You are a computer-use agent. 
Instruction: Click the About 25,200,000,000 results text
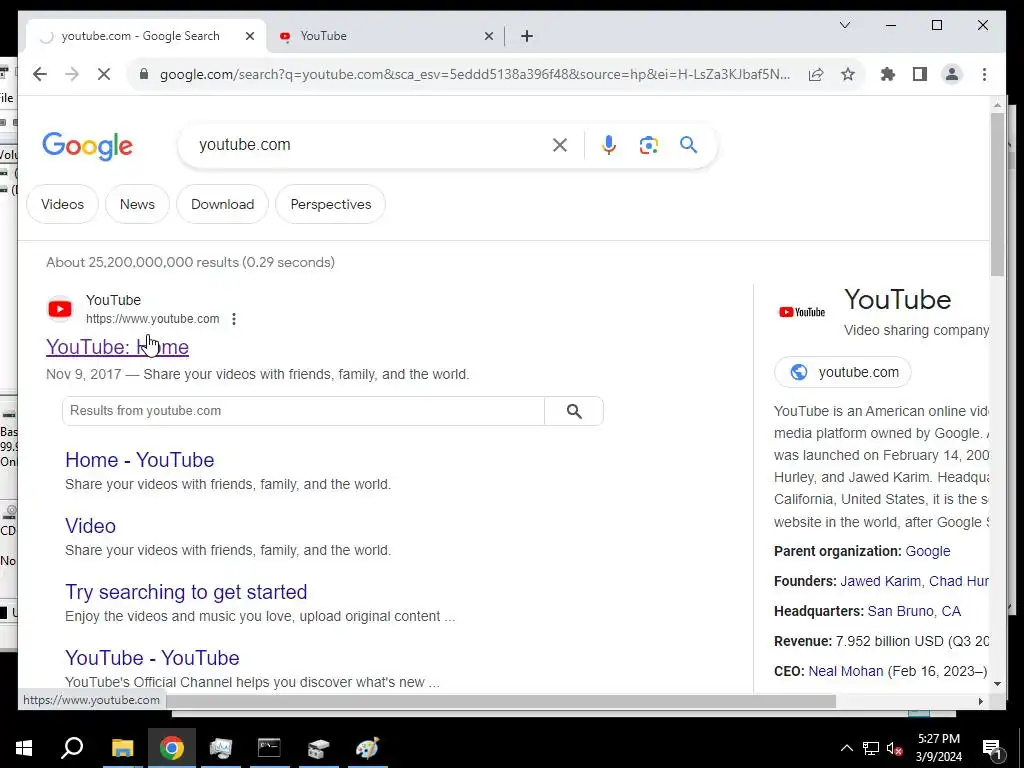(191, 263)
